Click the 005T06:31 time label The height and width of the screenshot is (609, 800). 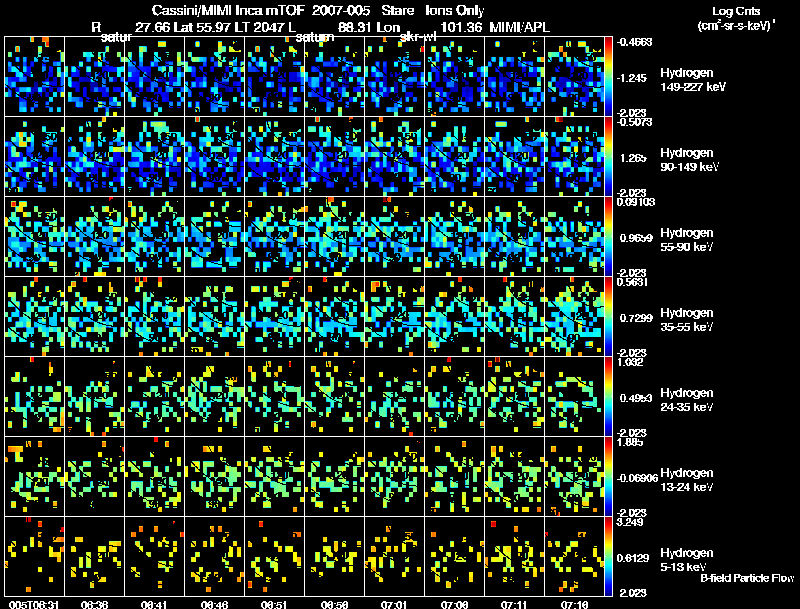point(34,605)
